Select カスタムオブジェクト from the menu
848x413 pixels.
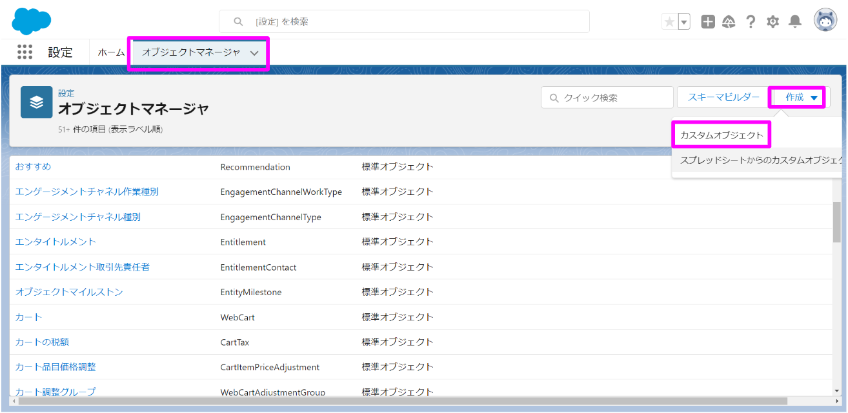pyautogui.click(x=722, y=134)
